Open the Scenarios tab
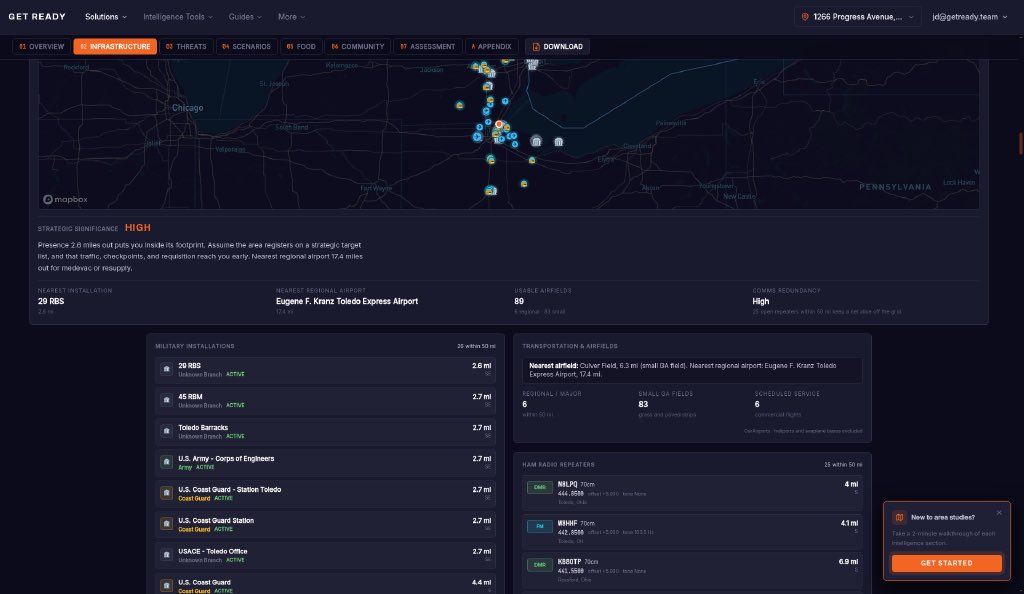Image resolution: width=1024 pixels, height=594 pixels. coord(246,47)
